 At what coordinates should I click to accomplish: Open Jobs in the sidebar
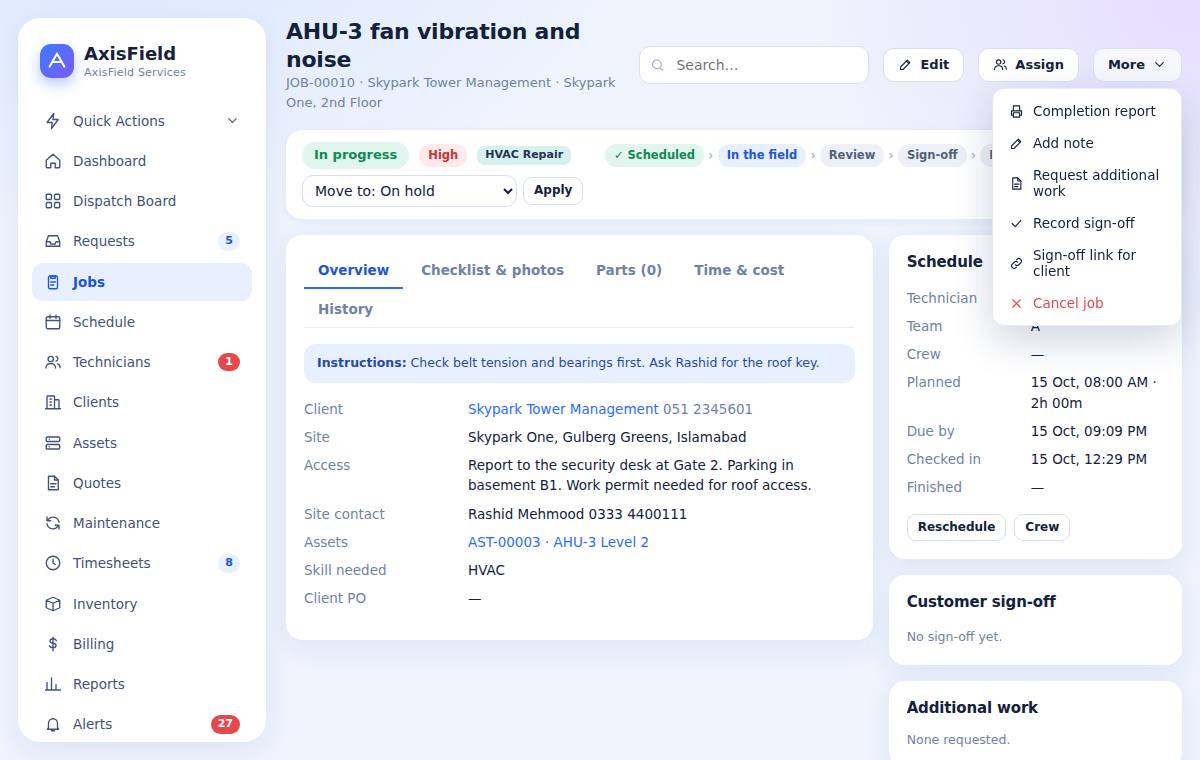(x=142, y=282)
